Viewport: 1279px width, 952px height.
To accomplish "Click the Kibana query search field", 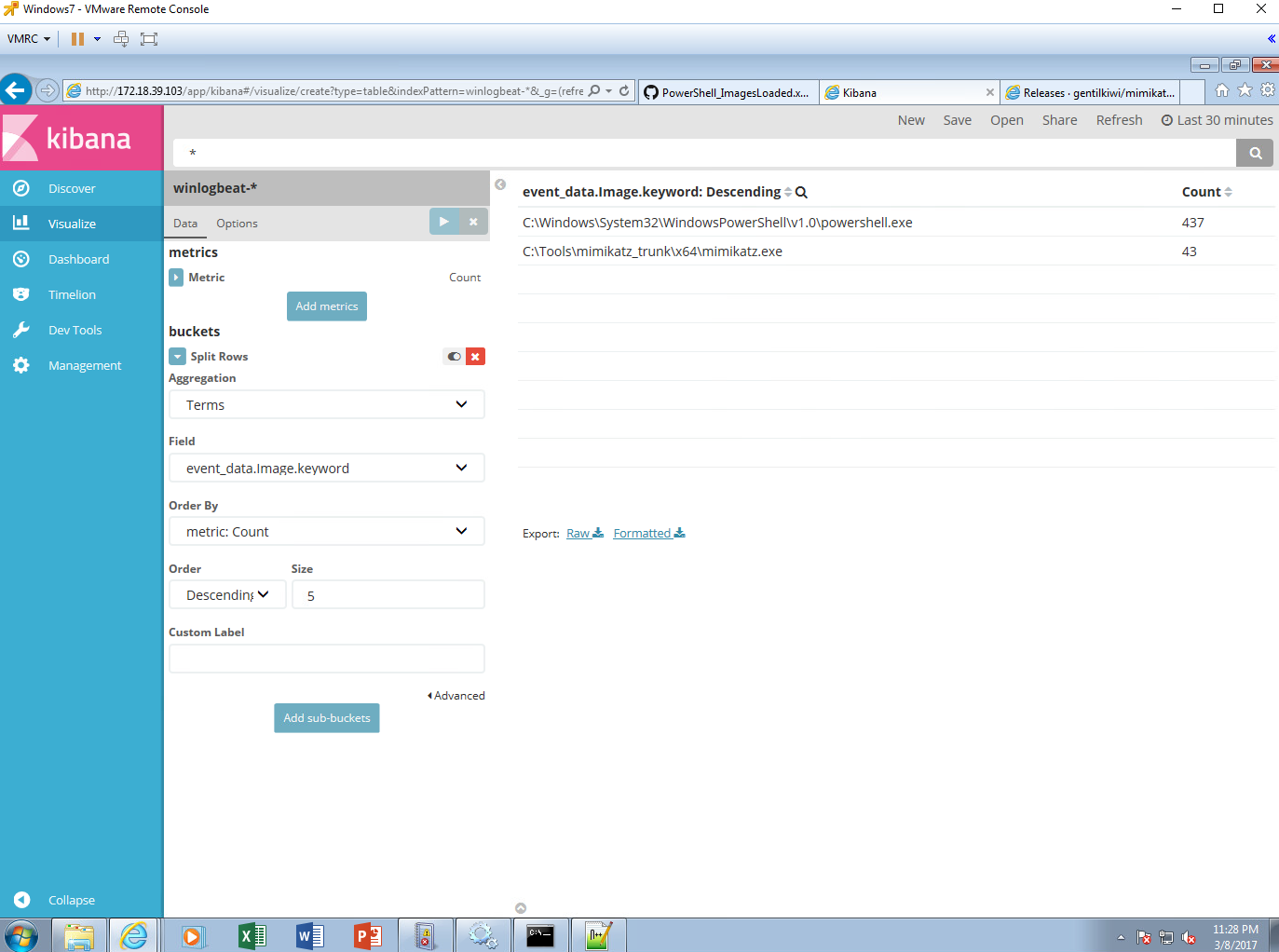I will (704, 153).
